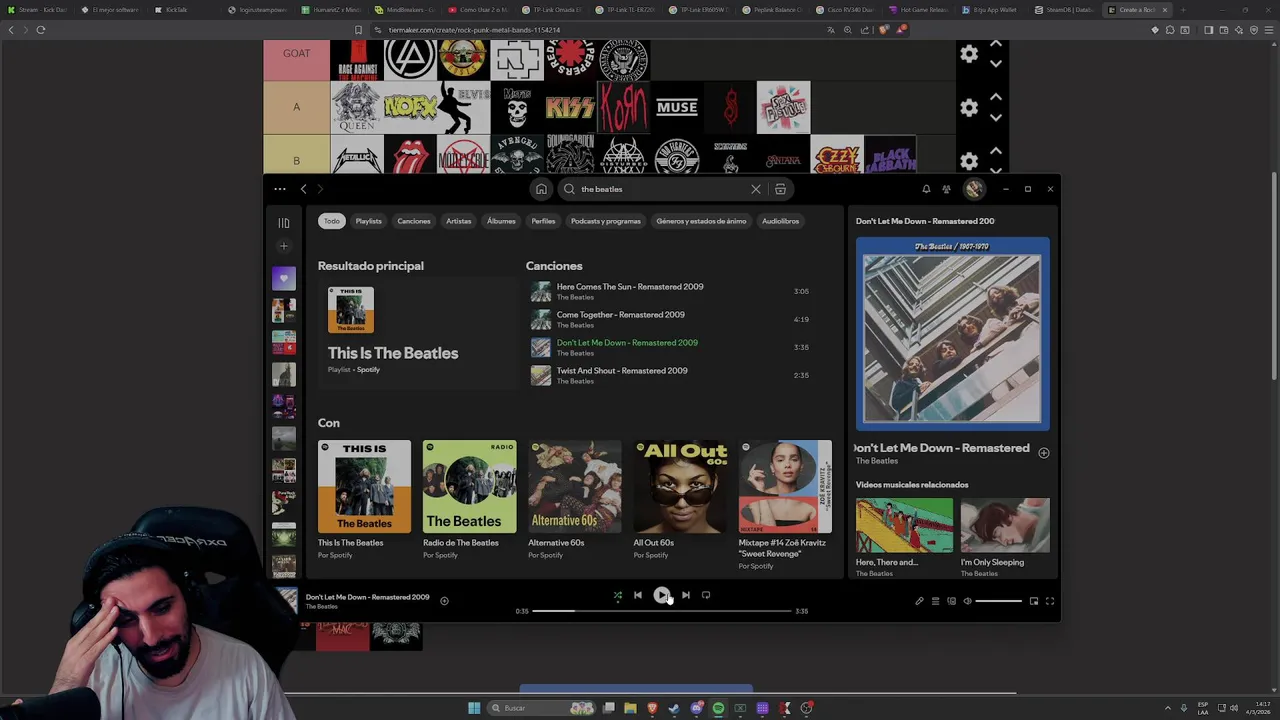1280x720 pixels.
Task: Go back in Spotify navigation
Action: click(304, 189)
